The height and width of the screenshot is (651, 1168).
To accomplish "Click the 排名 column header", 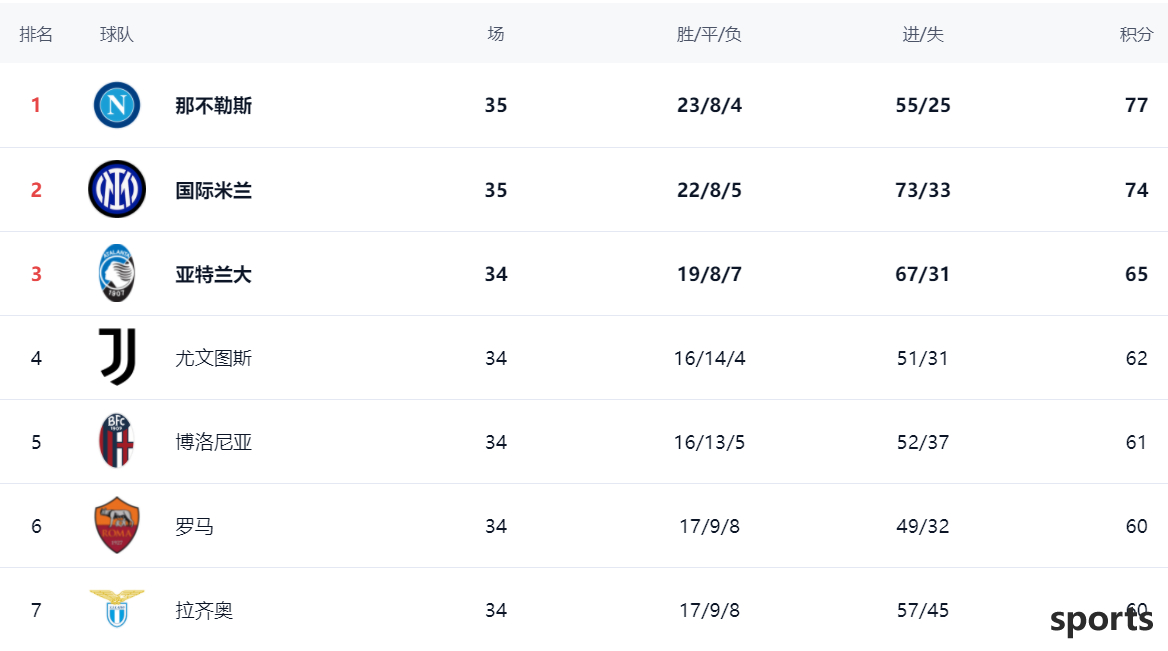I will click(x=36, y=34).
